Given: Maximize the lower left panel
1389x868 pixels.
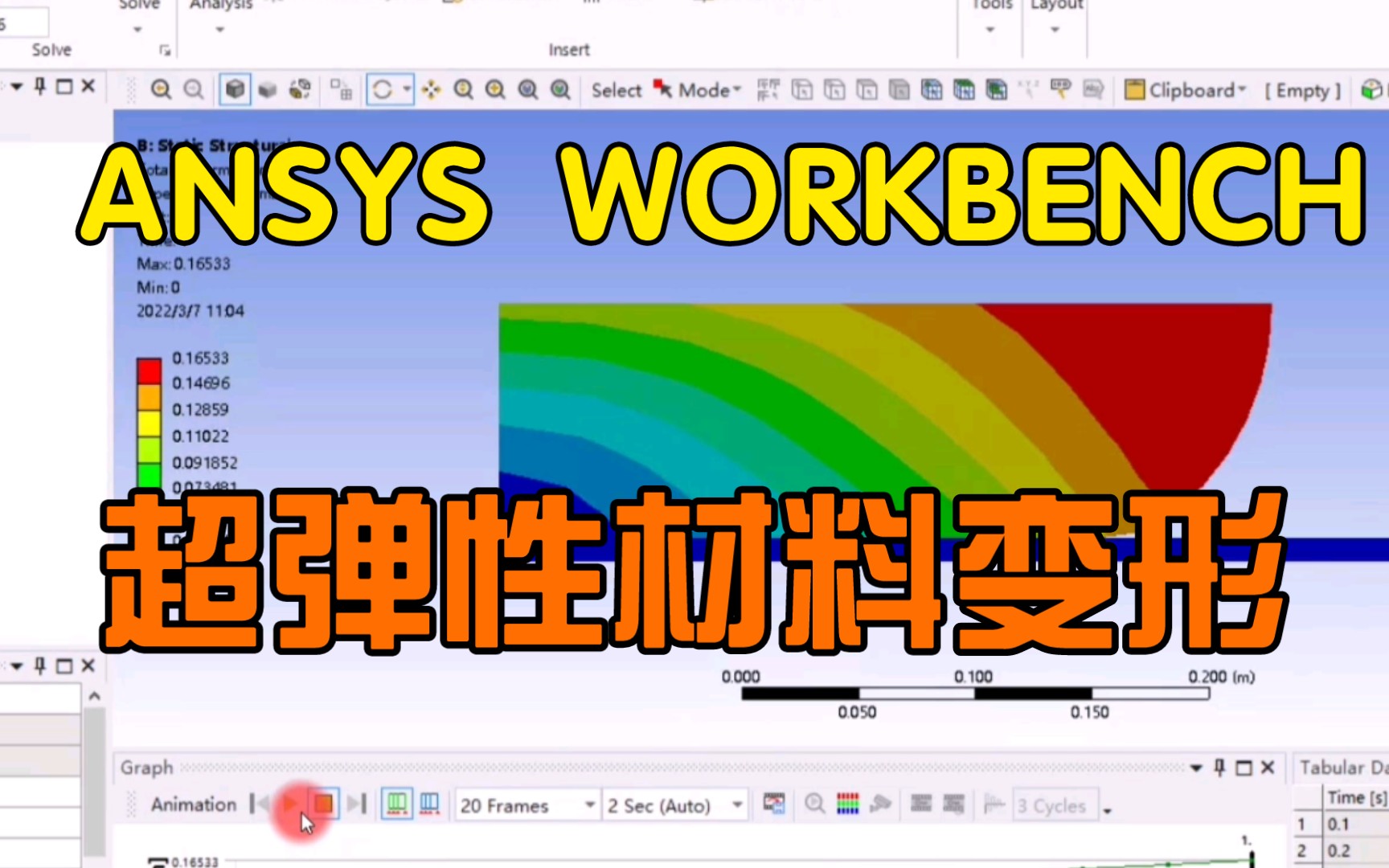Looking at the screenshot, I should [64, 665].
